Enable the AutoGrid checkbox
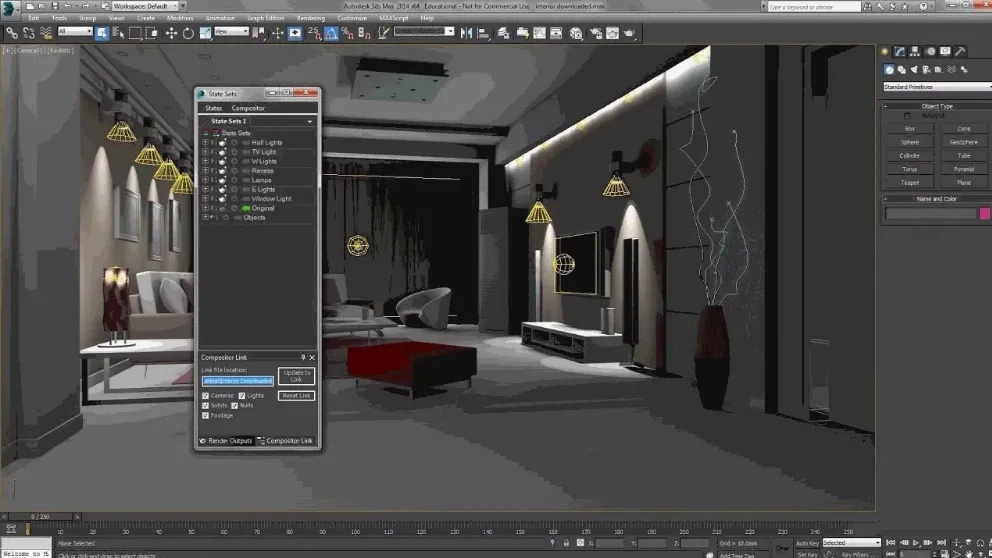 (x=908, y=116)
